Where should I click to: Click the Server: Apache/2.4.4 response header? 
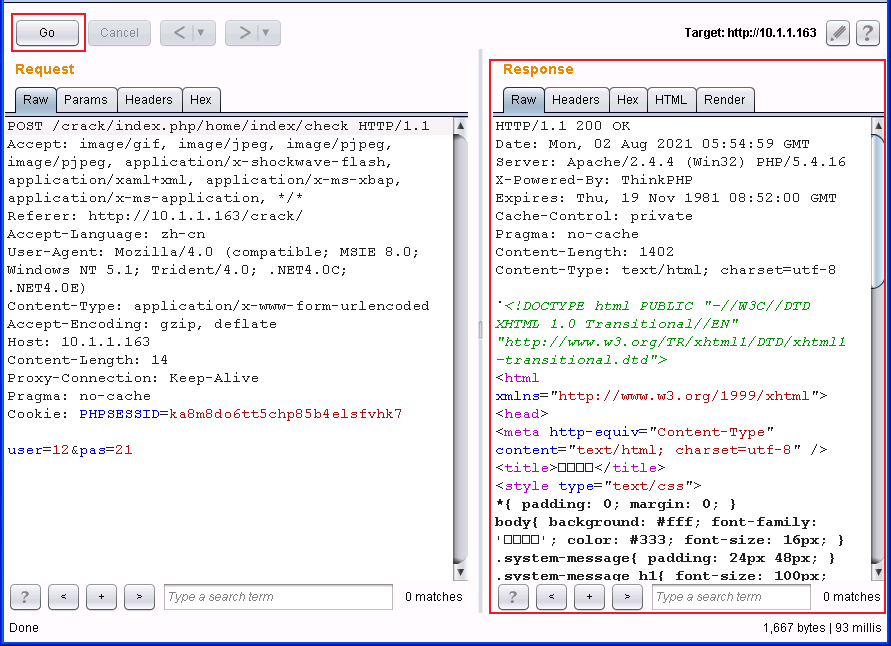[x=671, y=162]
